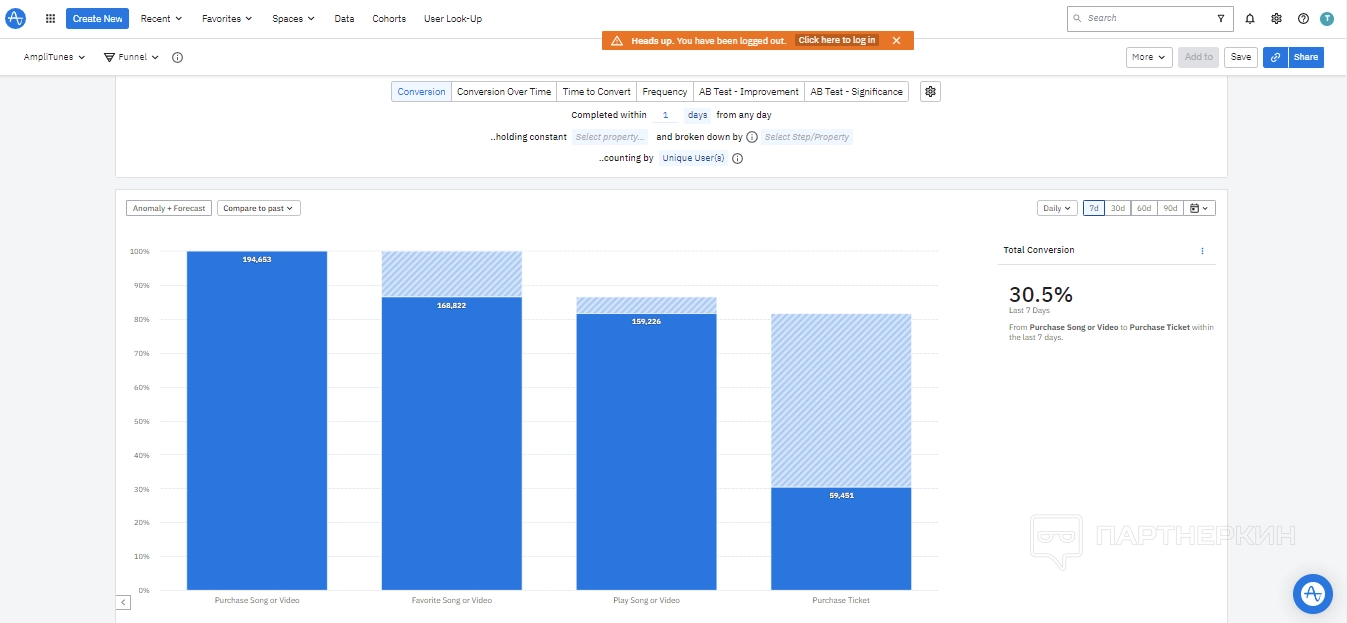Switch range to 30d
1347x623 pixels.
point(1118,208)
